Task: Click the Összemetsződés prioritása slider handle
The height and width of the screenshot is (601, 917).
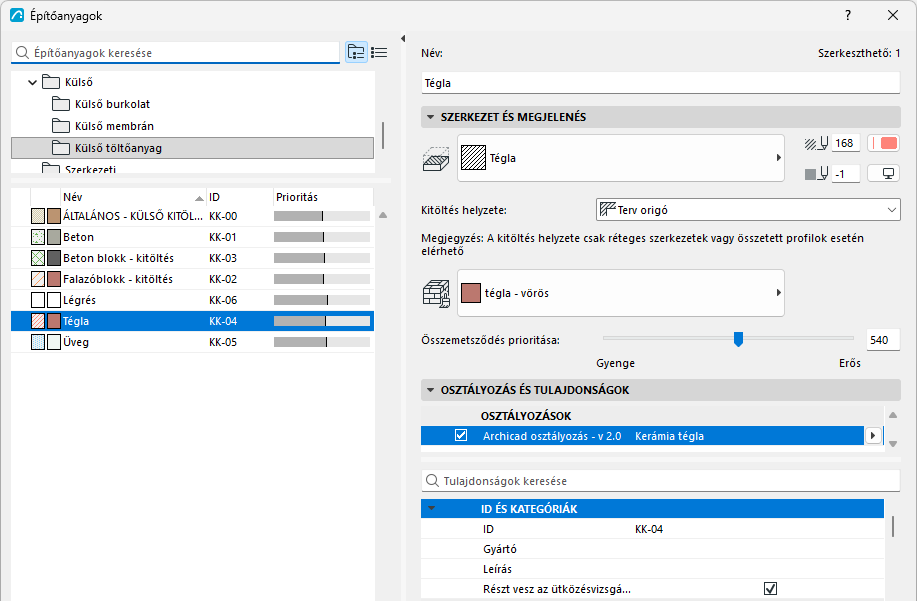Action: 738,339
